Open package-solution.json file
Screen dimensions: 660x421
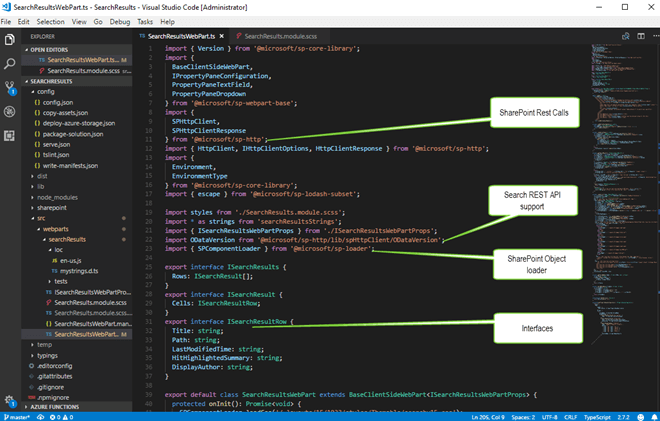pos(72,134)
